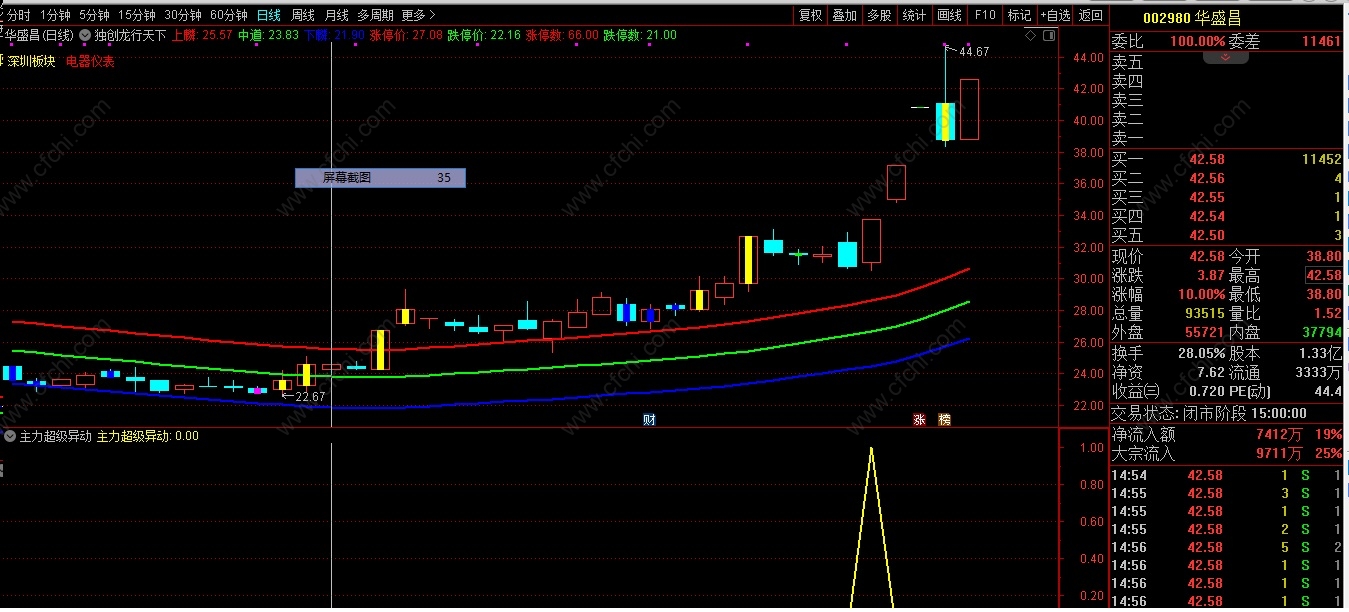
Task: Toggle the side panel icon near price axis
Action: (1048, 36)
